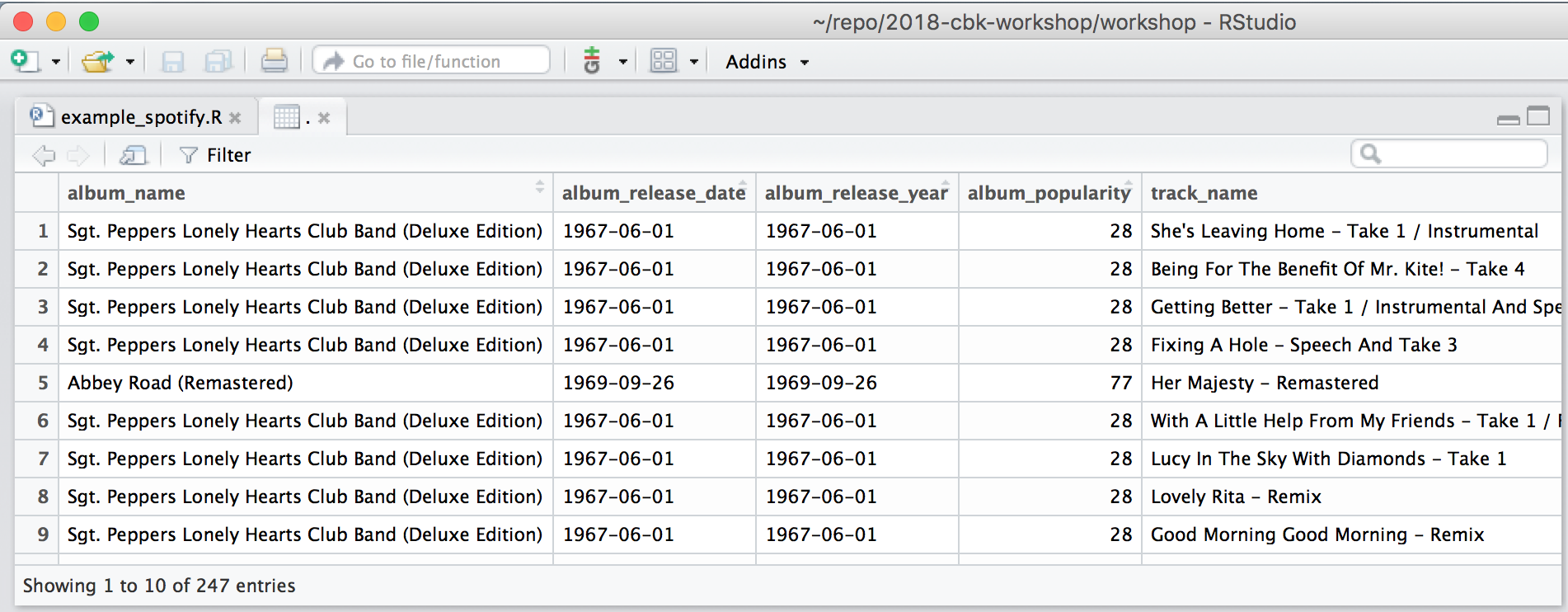Click the popularity value 77
Viewport: 1568px width, 612px height.
coord(1120,383)
